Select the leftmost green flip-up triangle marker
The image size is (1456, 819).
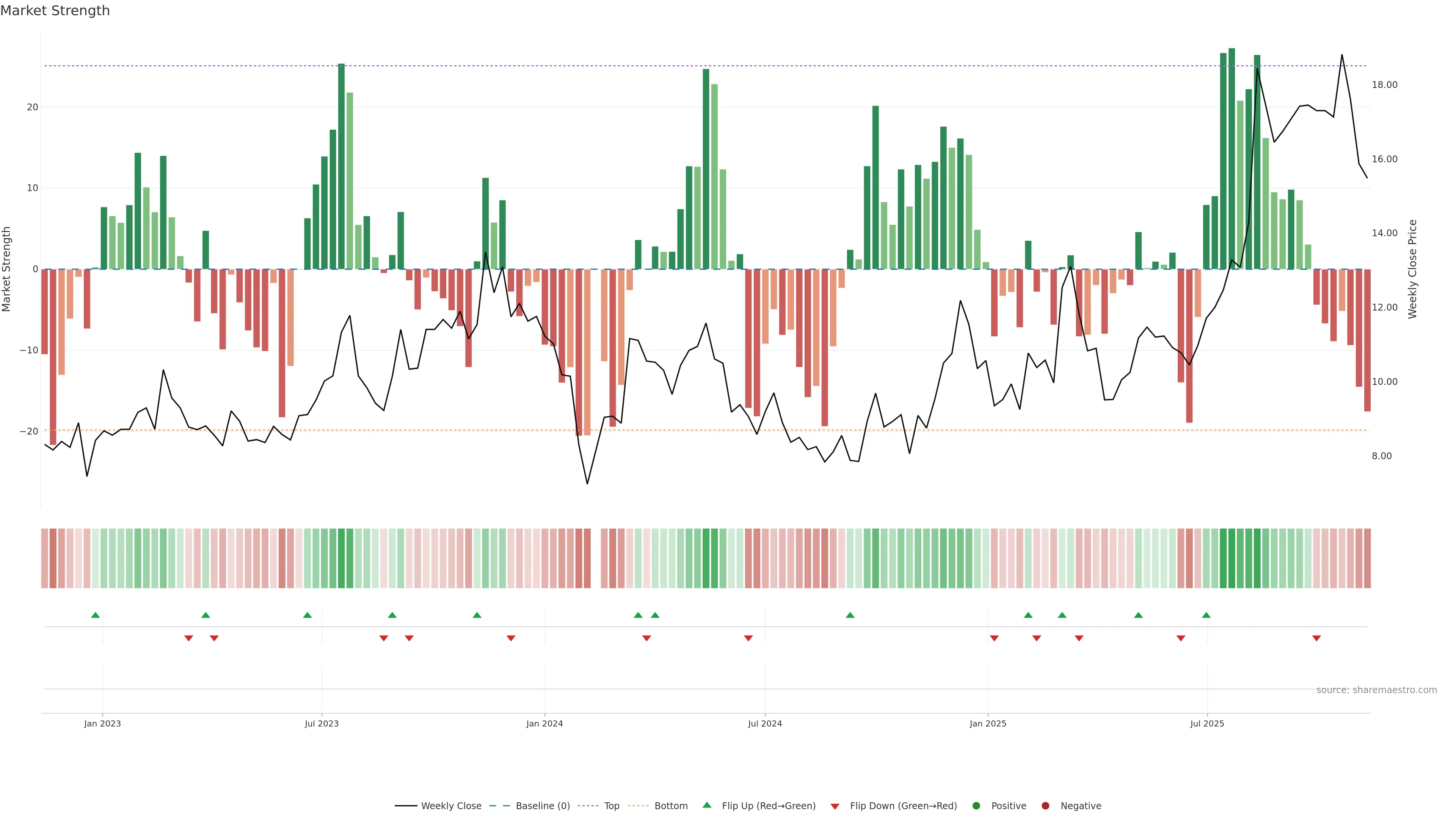[x=96, y=615]
